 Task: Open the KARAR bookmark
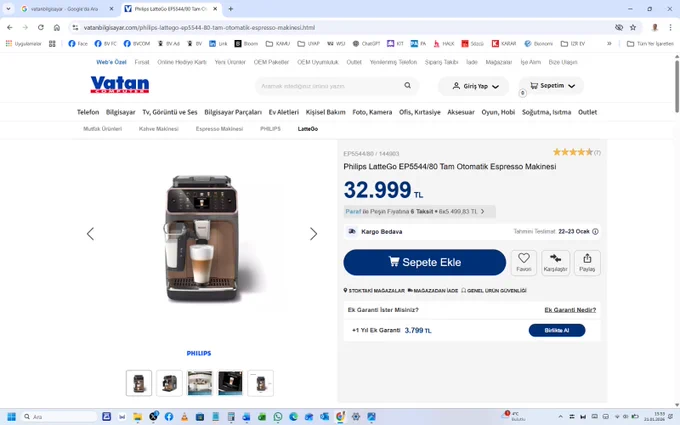504,43
